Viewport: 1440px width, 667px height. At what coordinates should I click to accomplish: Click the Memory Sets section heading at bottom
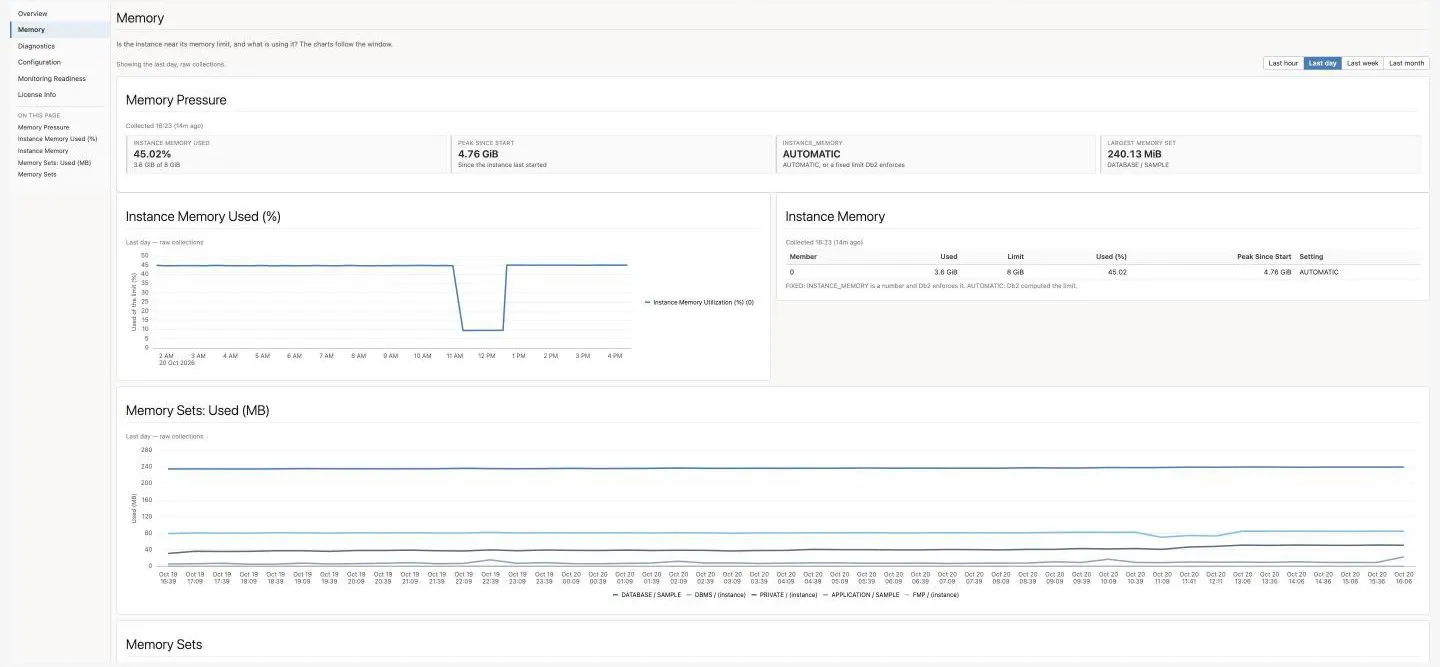point(164,645)
